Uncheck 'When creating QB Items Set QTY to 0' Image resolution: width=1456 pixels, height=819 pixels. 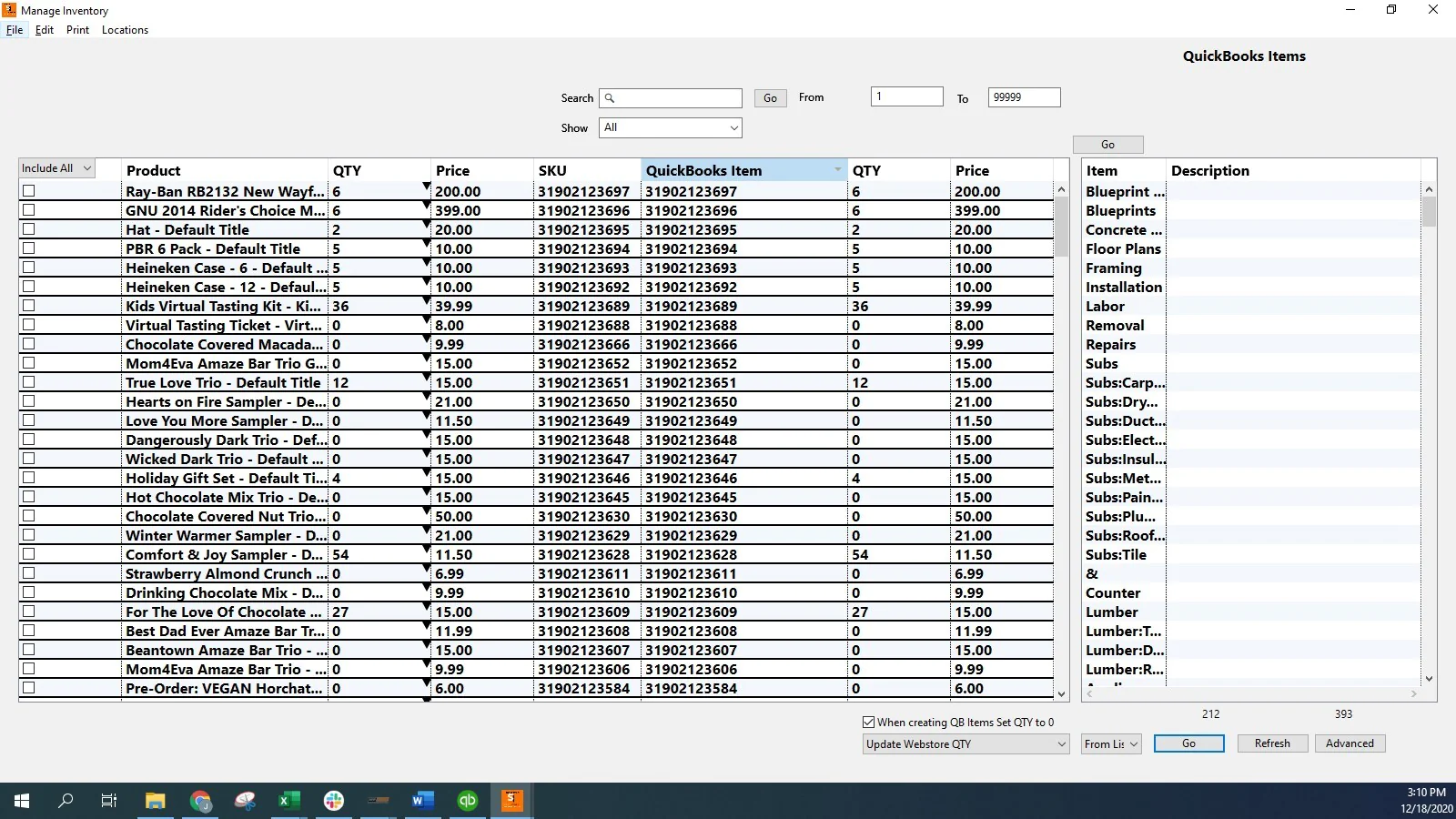click(868, 723)
